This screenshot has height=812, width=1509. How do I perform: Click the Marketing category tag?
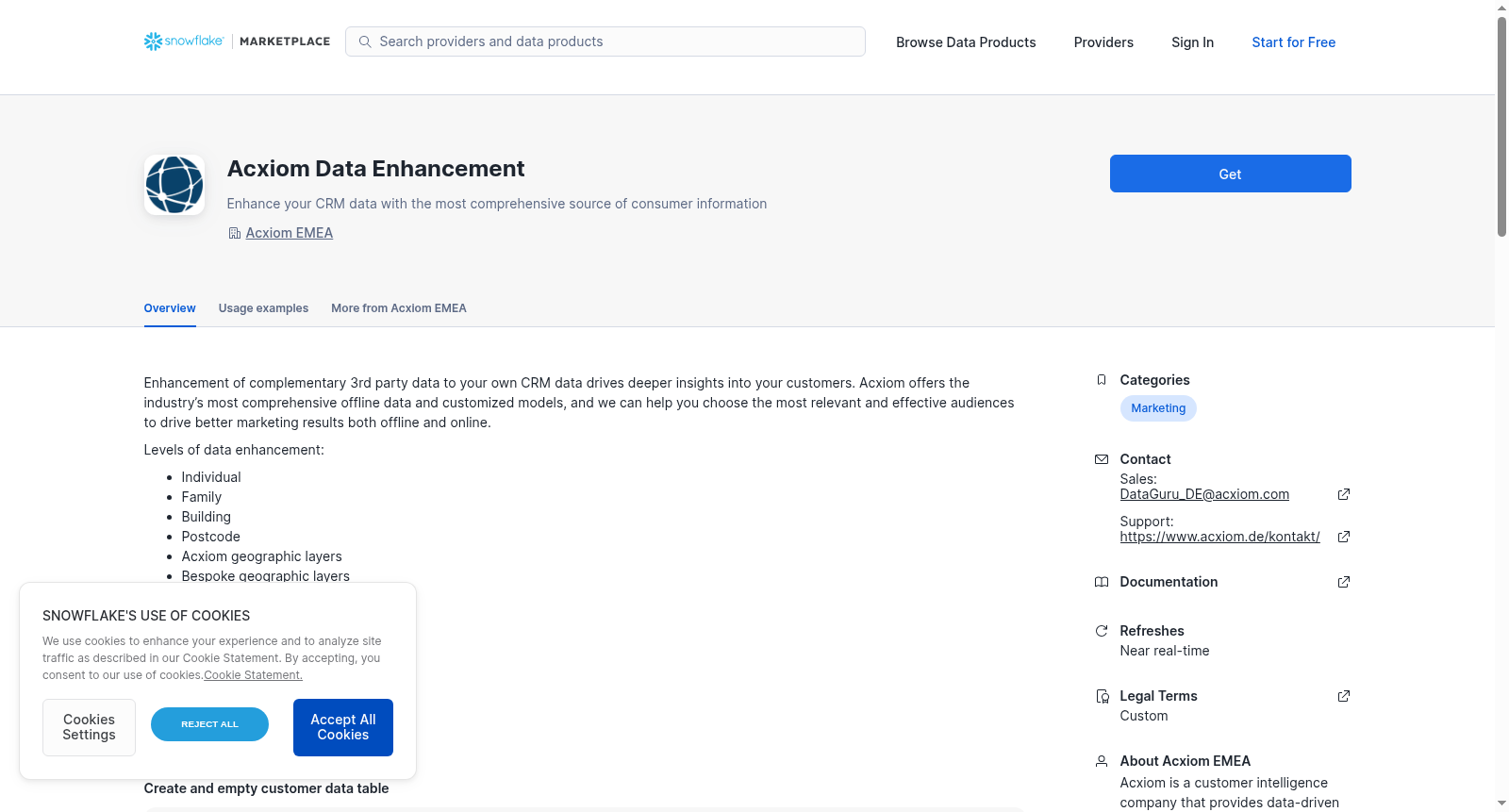1158,408
